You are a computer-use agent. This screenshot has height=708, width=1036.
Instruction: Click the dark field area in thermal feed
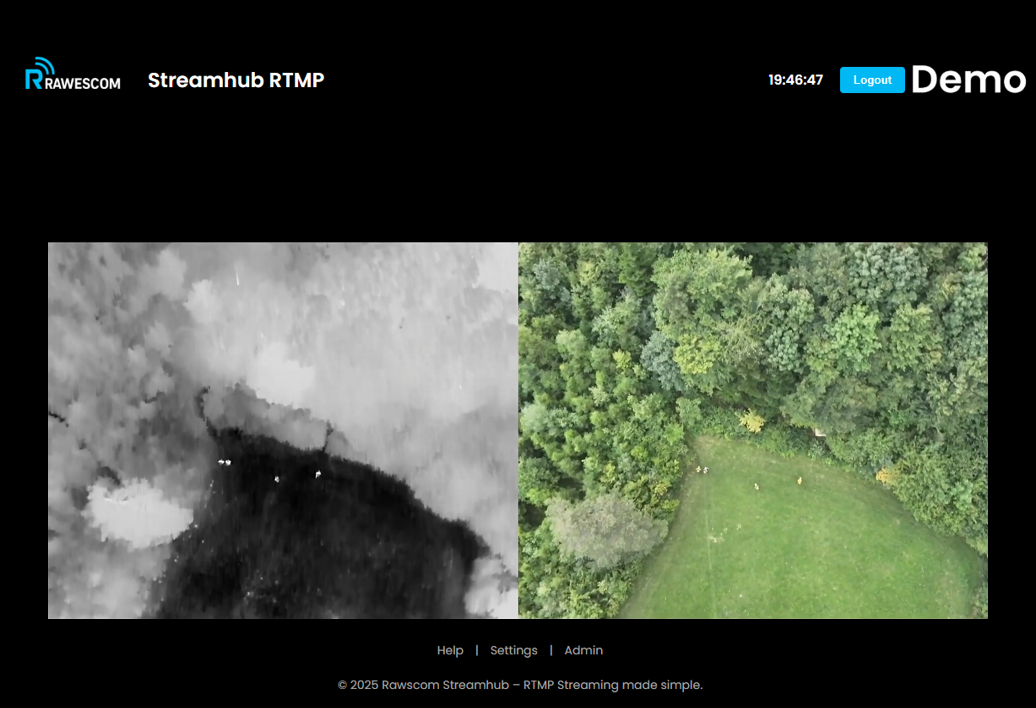click(x=320, y=550)
